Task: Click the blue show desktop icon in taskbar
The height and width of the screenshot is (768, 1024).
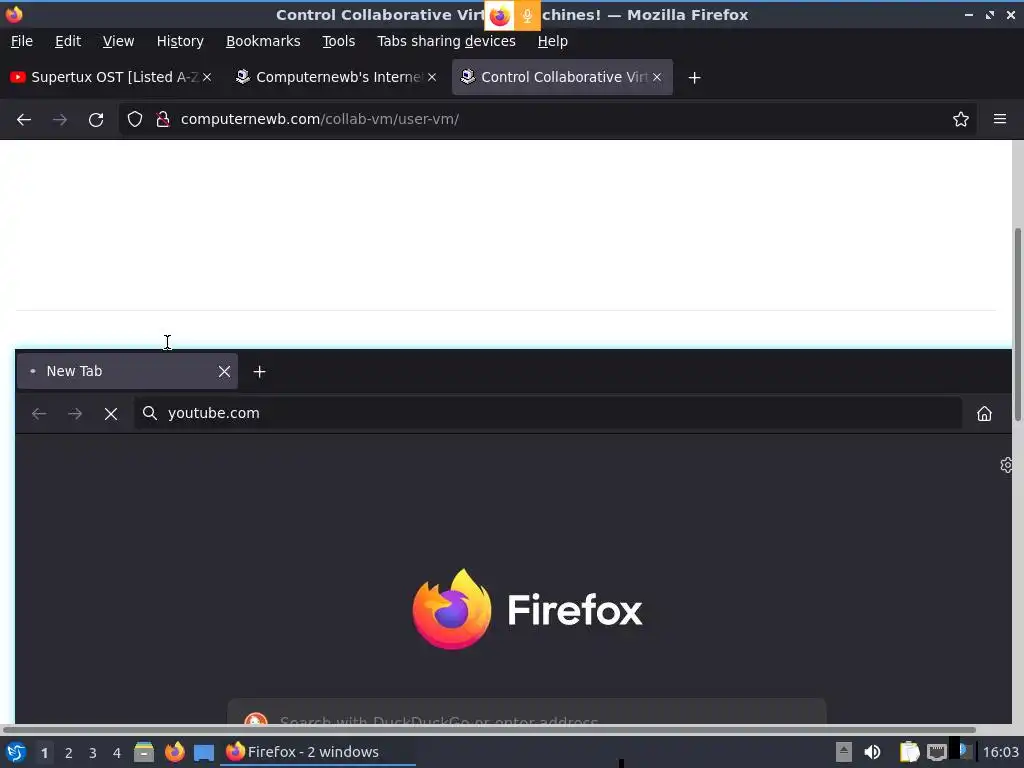Action: (x=204, y=753)
